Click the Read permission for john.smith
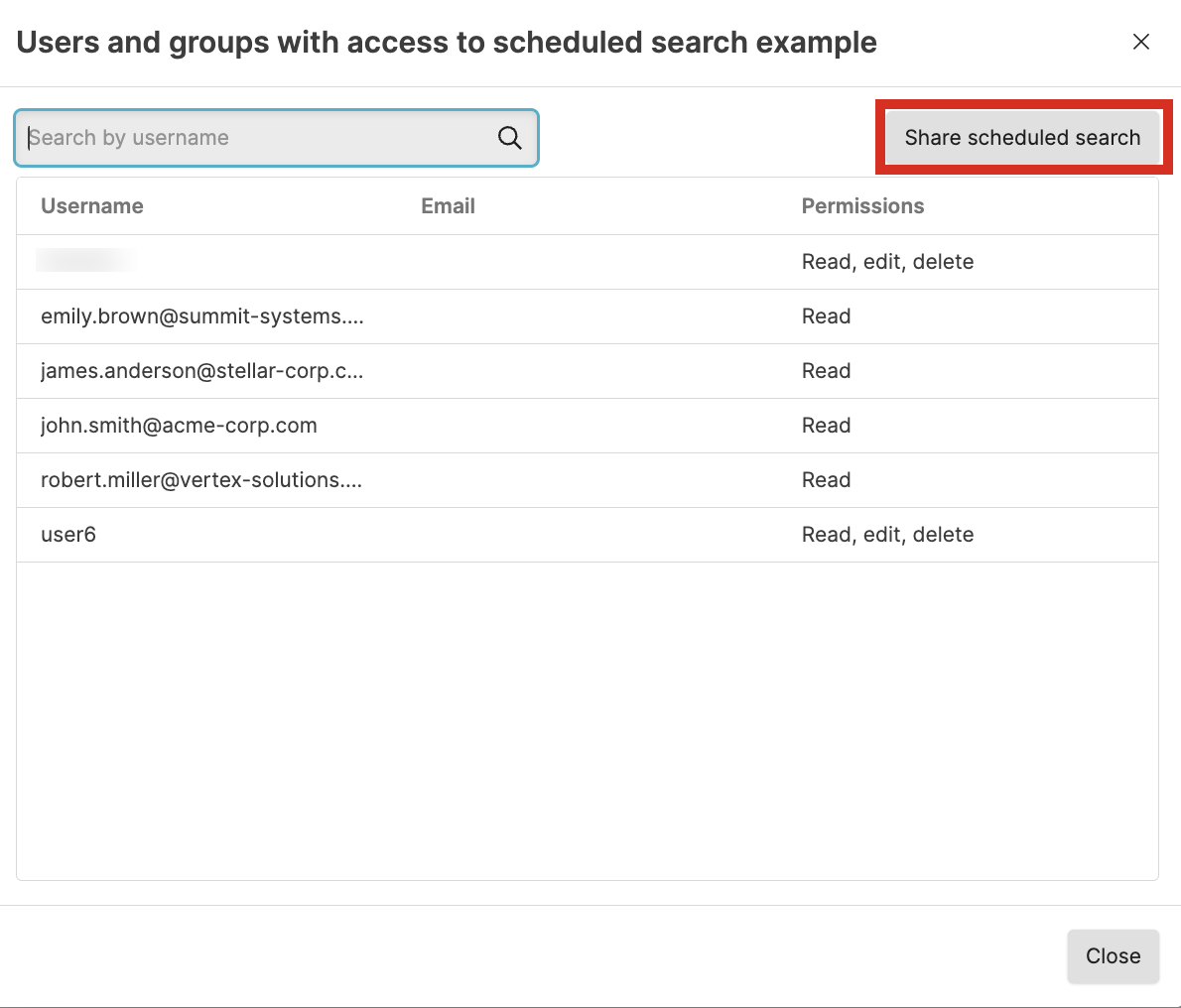Viewport: 1181px width, 1008px height. point(826,426)
